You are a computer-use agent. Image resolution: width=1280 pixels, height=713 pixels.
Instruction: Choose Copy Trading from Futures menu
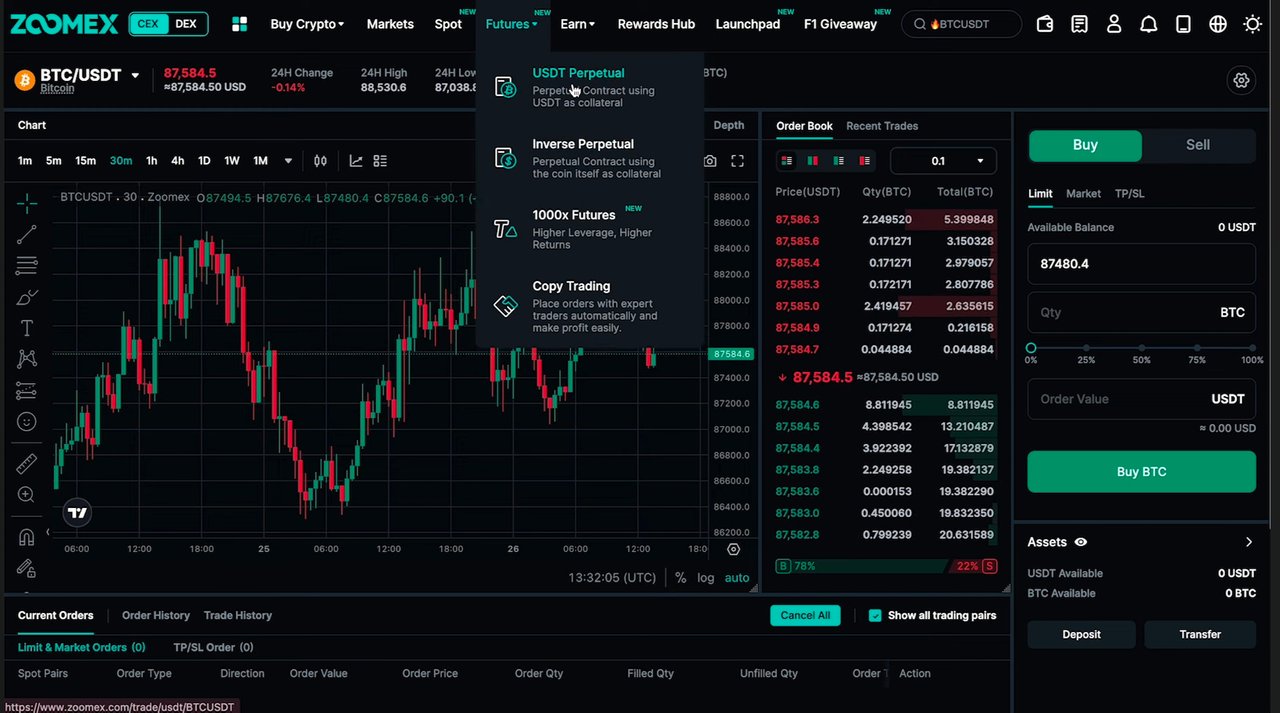point(592,306)
